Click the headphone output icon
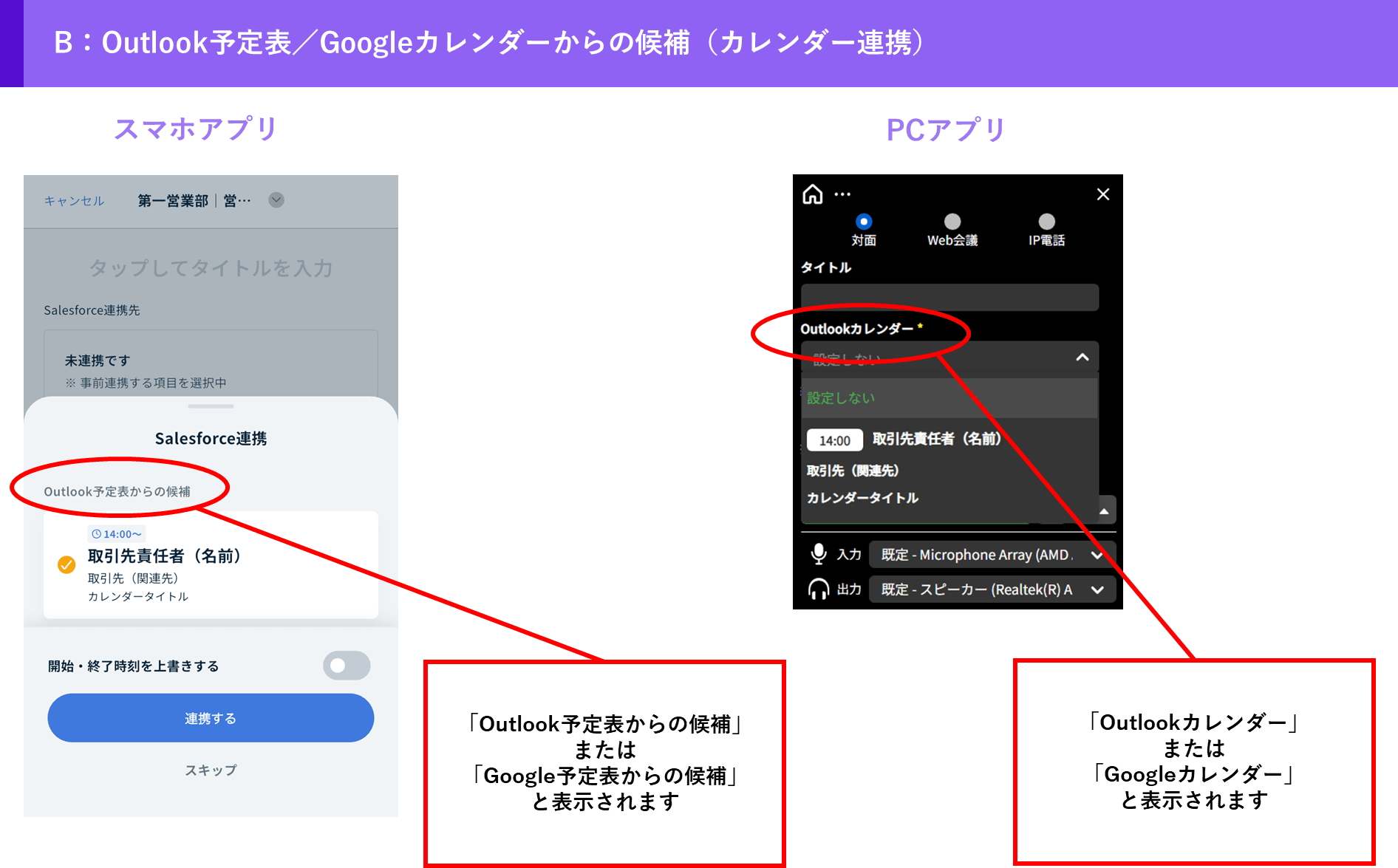Screen dimensions: 1398x868 pos(818,590)
